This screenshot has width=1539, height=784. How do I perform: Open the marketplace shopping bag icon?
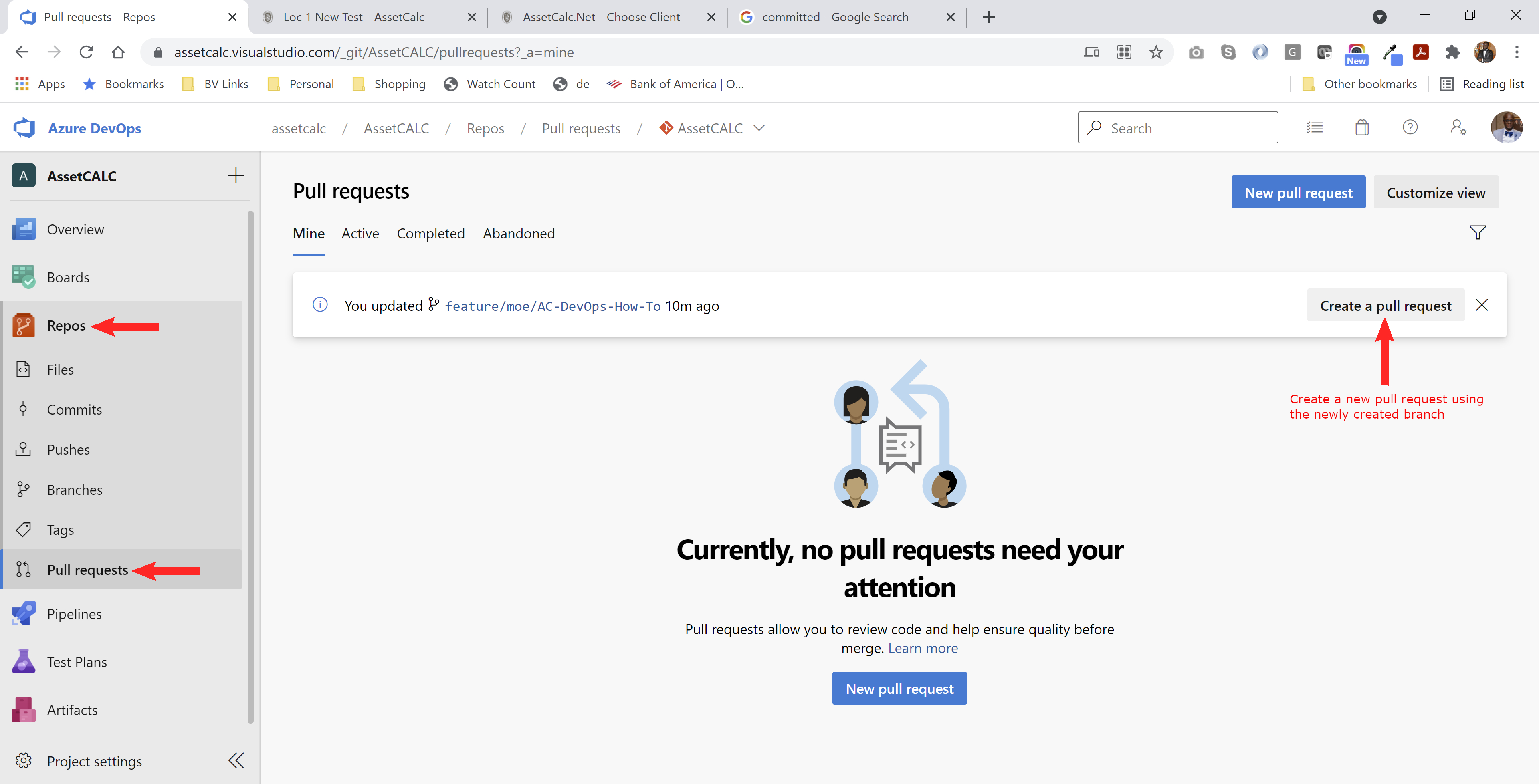click(1362, 127)
